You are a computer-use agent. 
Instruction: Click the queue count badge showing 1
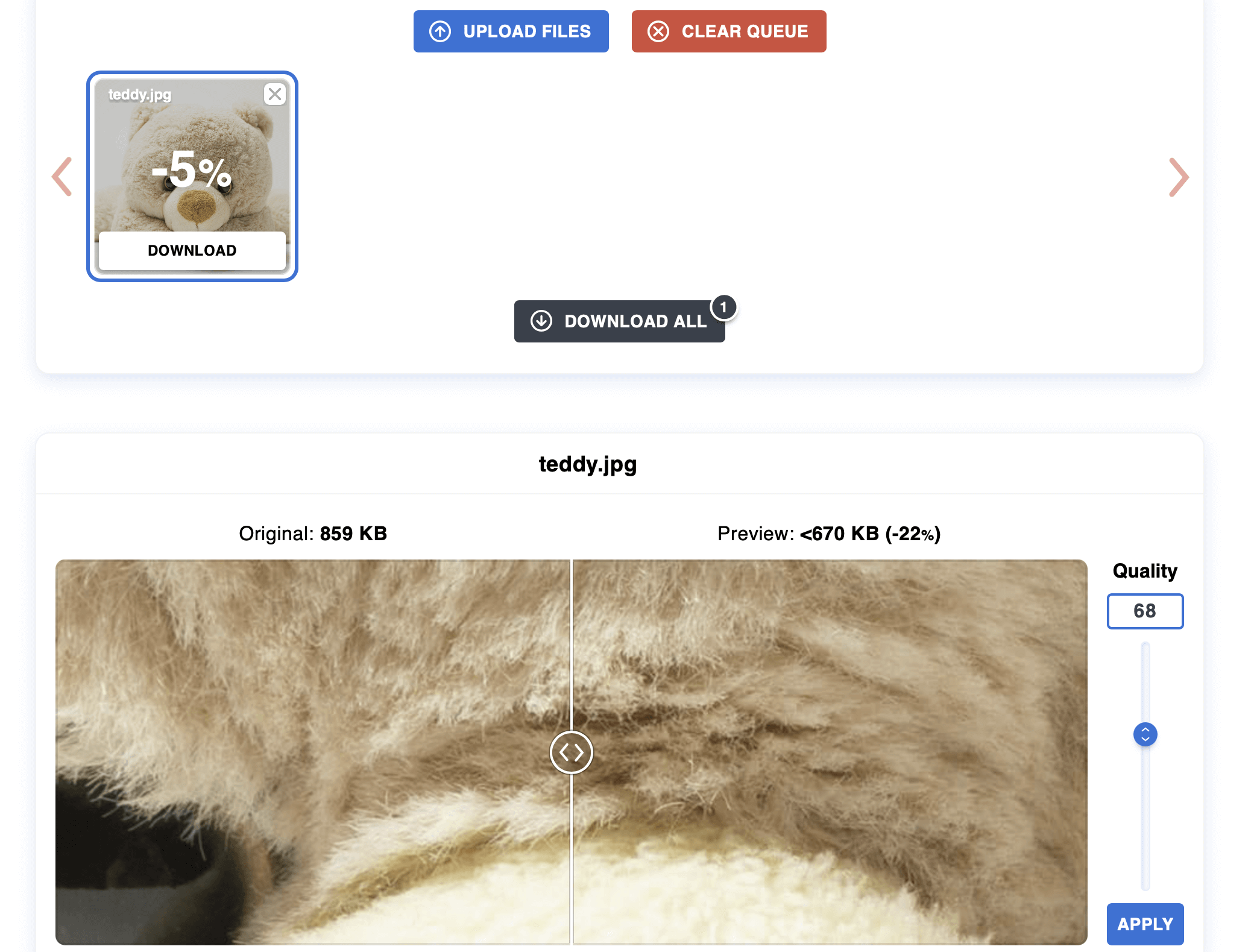(723, 307)
